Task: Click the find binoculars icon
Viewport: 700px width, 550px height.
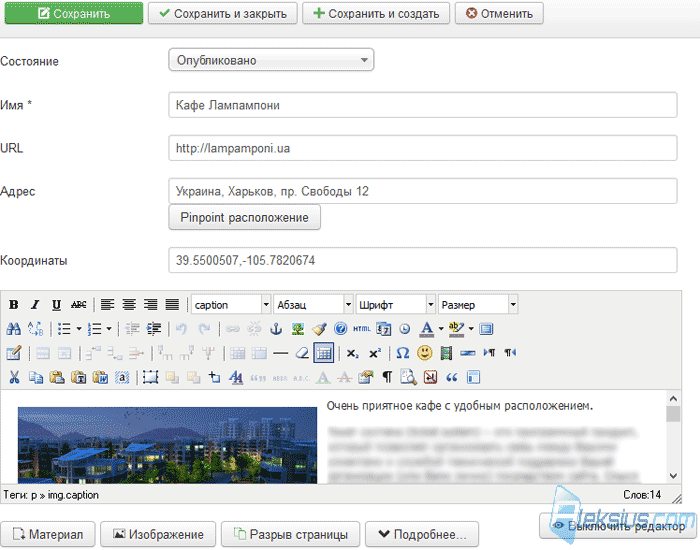Action: (14, 329)
